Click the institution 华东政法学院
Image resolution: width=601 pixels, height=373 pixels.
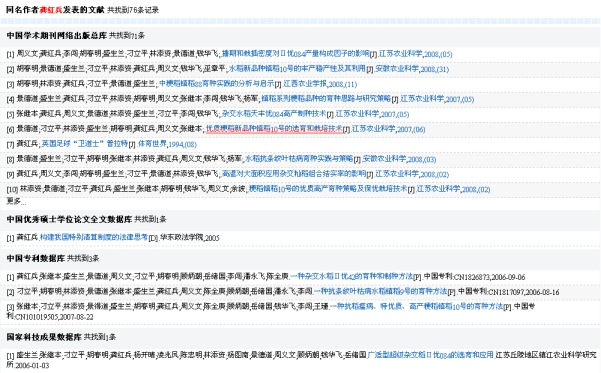(182, 238)
